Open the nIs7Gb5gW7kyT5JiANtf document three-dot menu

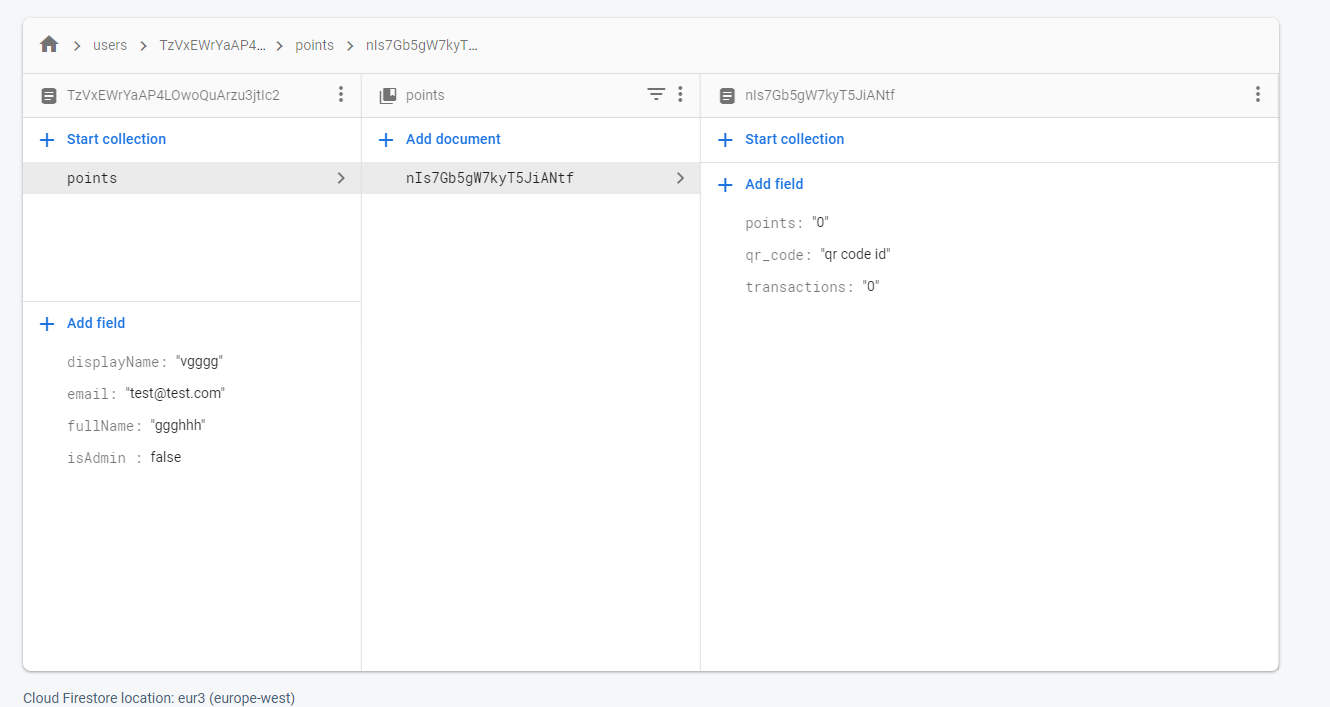click(1257, 95)
